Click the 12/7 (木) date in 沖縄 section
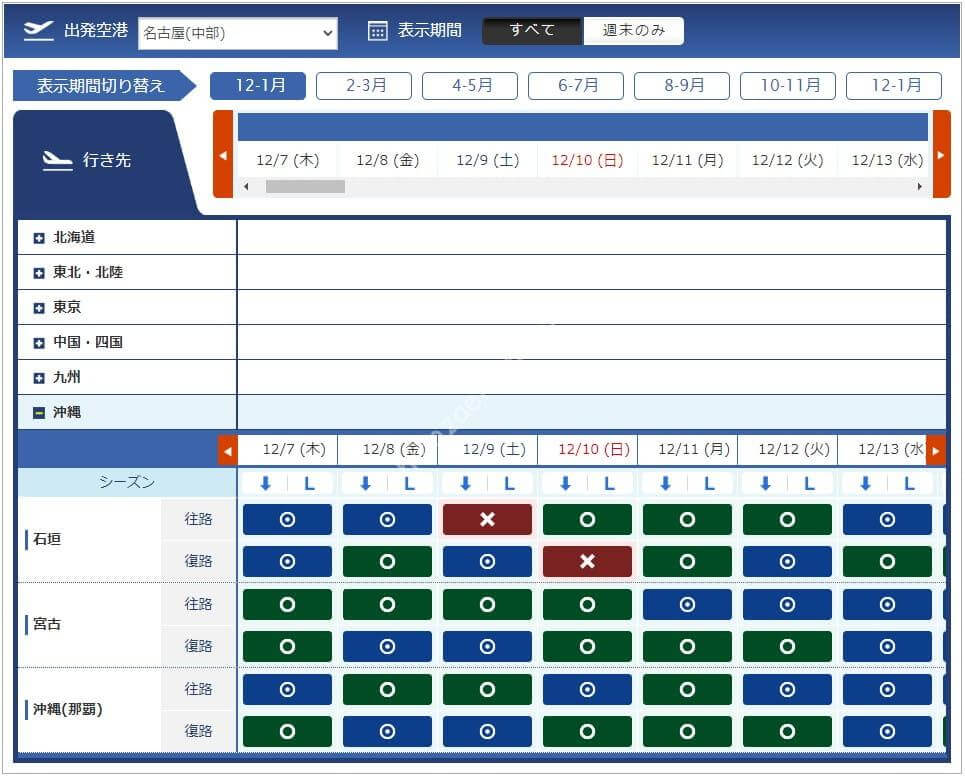The width and height of the screenshot is (965, 777). click(x=294, y=449)
